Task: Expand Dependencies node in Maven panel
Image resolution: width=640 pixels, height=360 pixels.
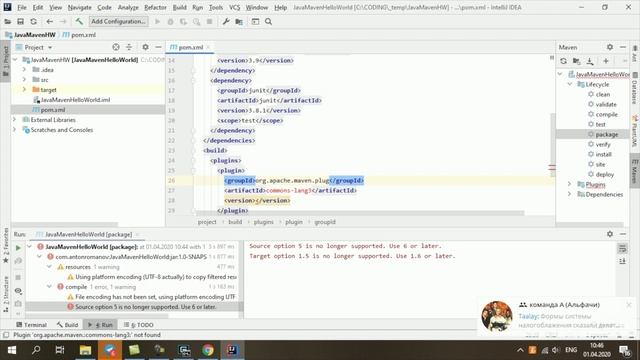Action: click(x=570, y=194)
